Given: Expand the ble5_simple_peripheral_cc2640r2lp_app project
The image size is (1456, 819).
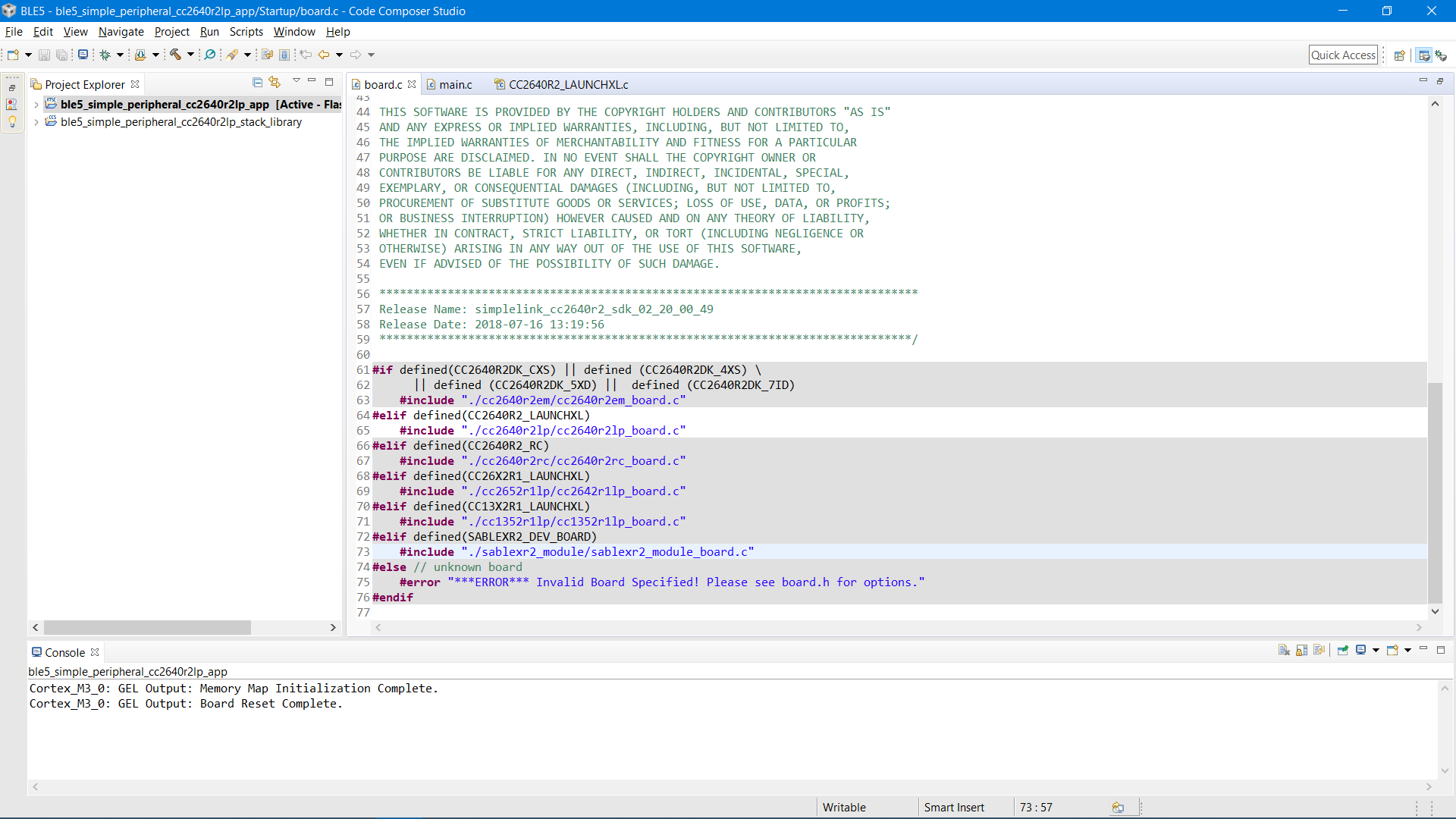Looking at the screenshot, I should 36,105.
